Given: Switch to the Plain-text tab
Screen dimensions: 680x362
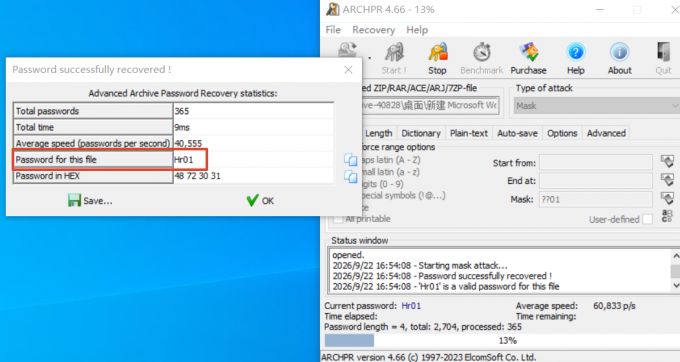Looking at the screenshot, I should click(469, 133).
